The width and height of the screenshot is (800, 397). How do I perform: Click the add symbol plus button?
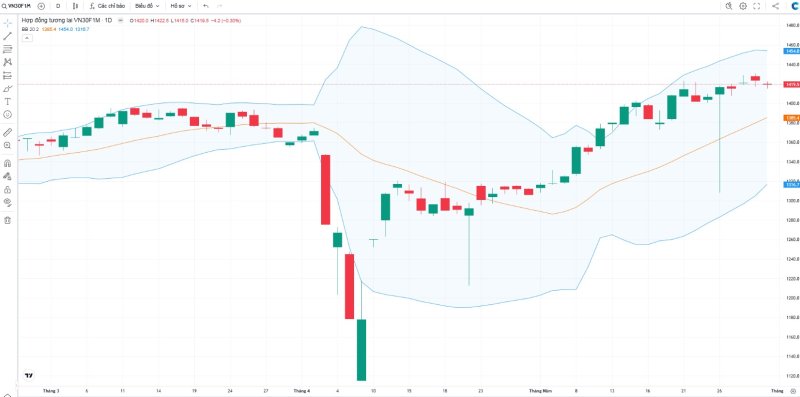point(41,6)
